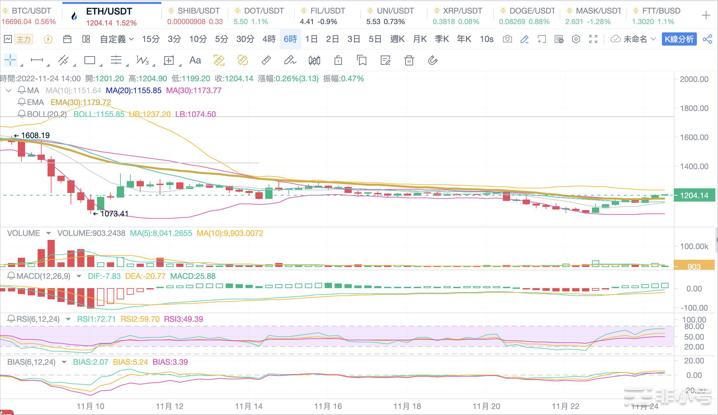
Task: Click the corner selection frame icon
Action: (x=542, y=39)
